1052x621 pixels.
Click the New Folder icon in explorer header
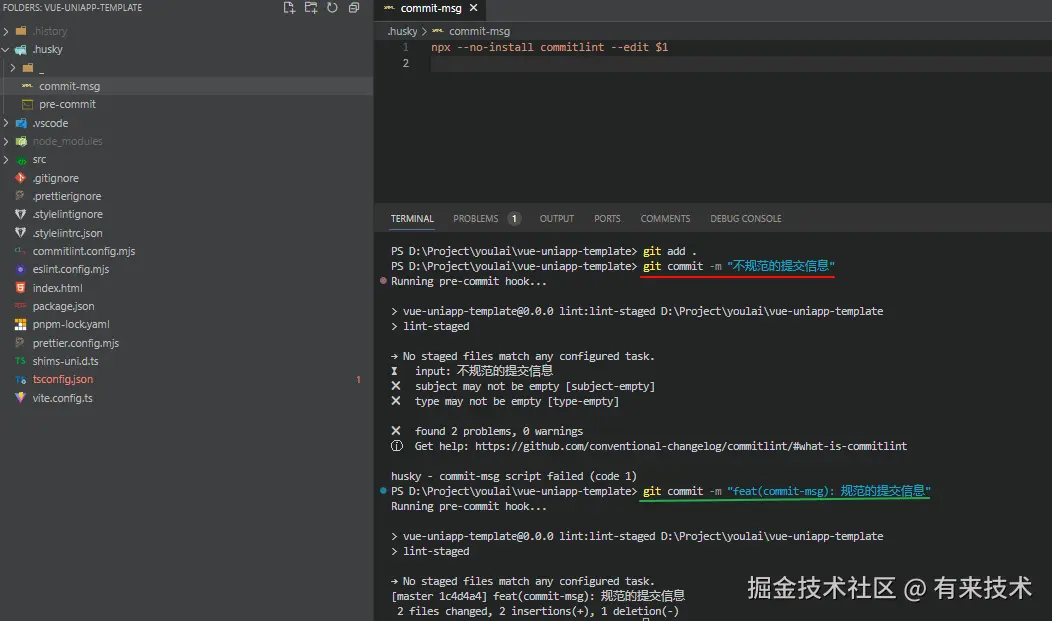point(311,8)
